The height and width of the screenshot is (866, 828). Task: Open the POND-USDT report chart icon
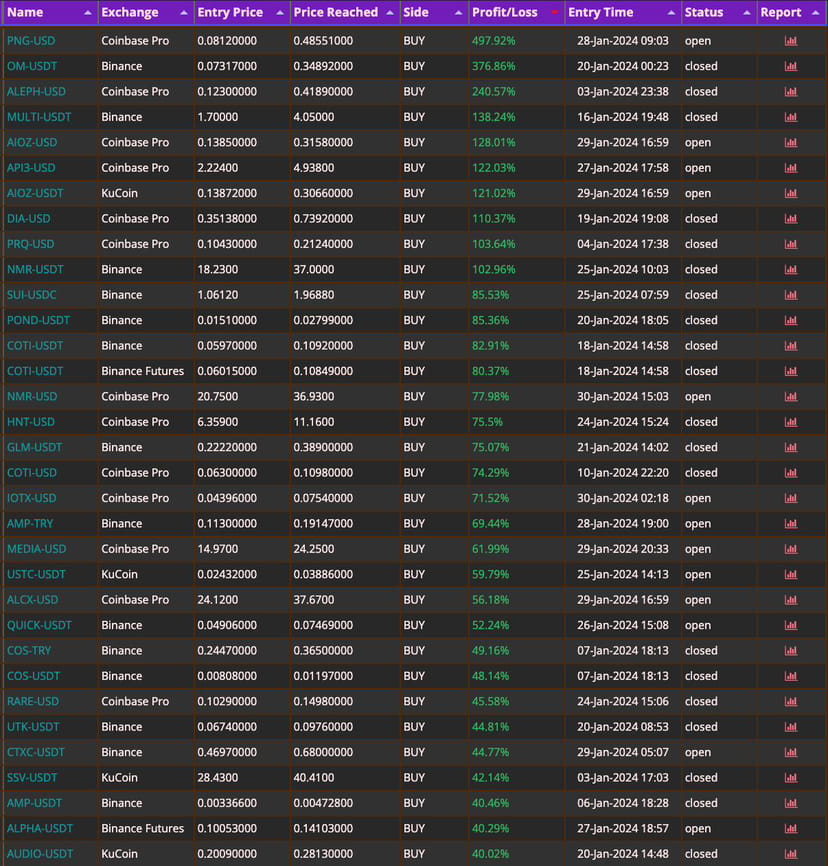pyautogui.click(x=790, y=320)
